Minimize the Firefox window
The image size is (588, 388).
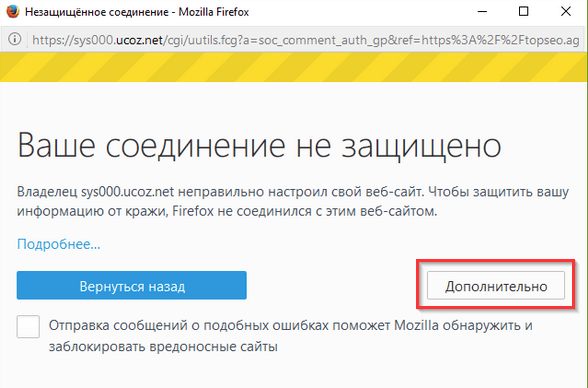(482, 12)
